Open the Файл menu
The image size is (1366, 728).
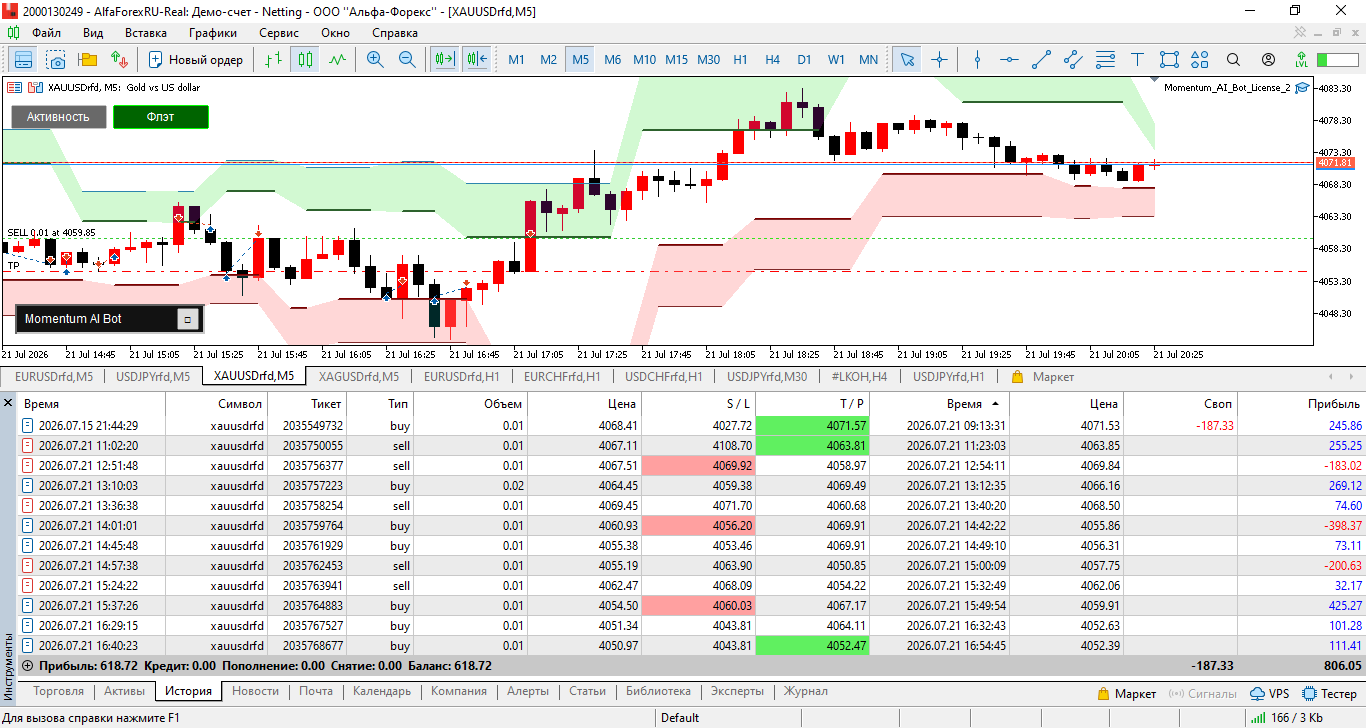(47, 33)
